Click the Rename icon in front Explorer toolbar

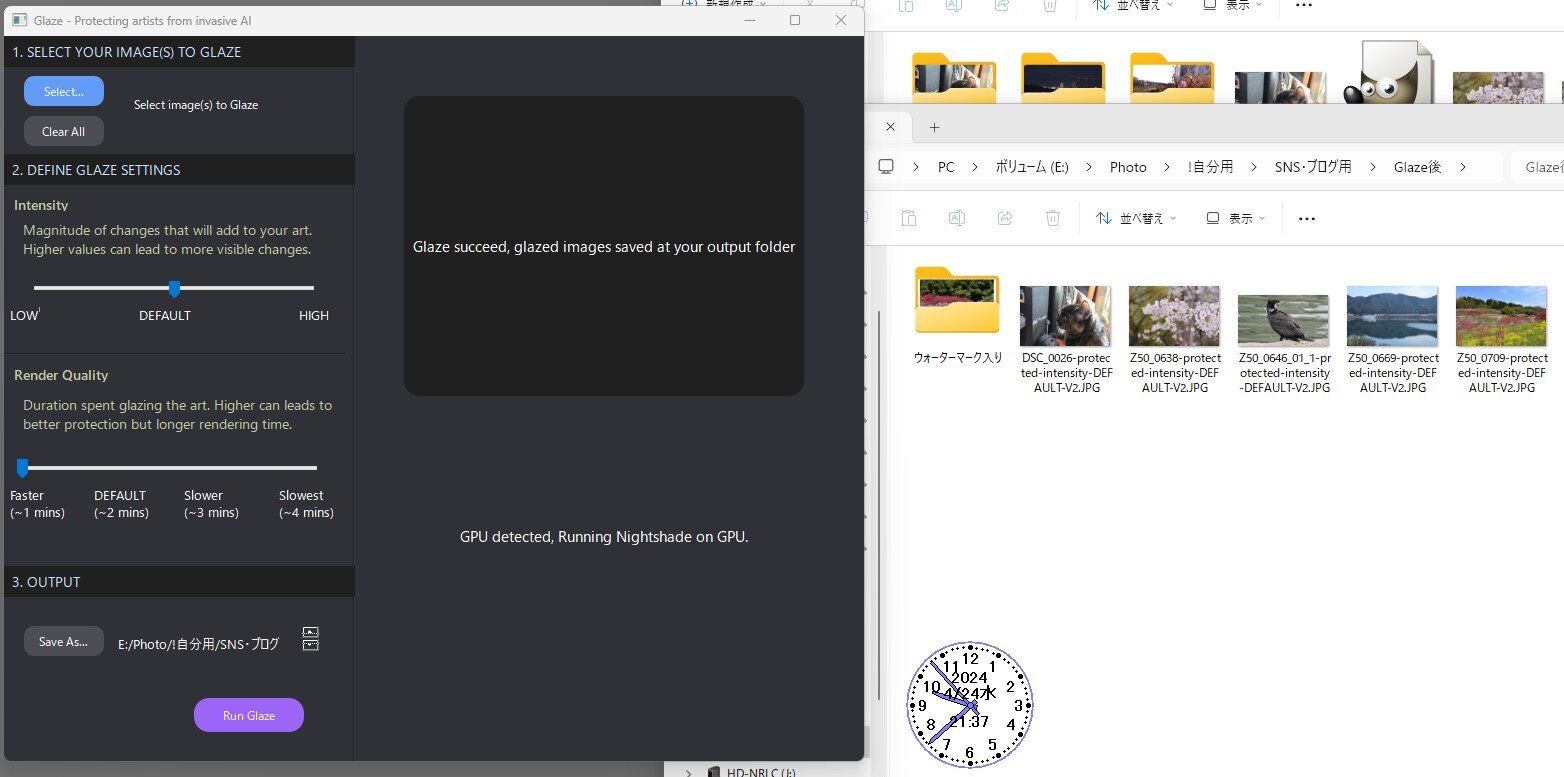click(957, 218)
